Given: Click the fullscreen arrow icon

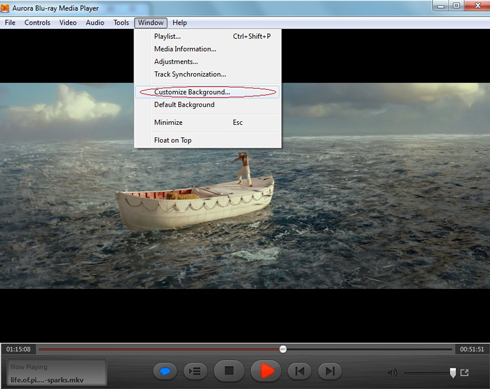Looking at the screenshot, I should pos(464,372).
